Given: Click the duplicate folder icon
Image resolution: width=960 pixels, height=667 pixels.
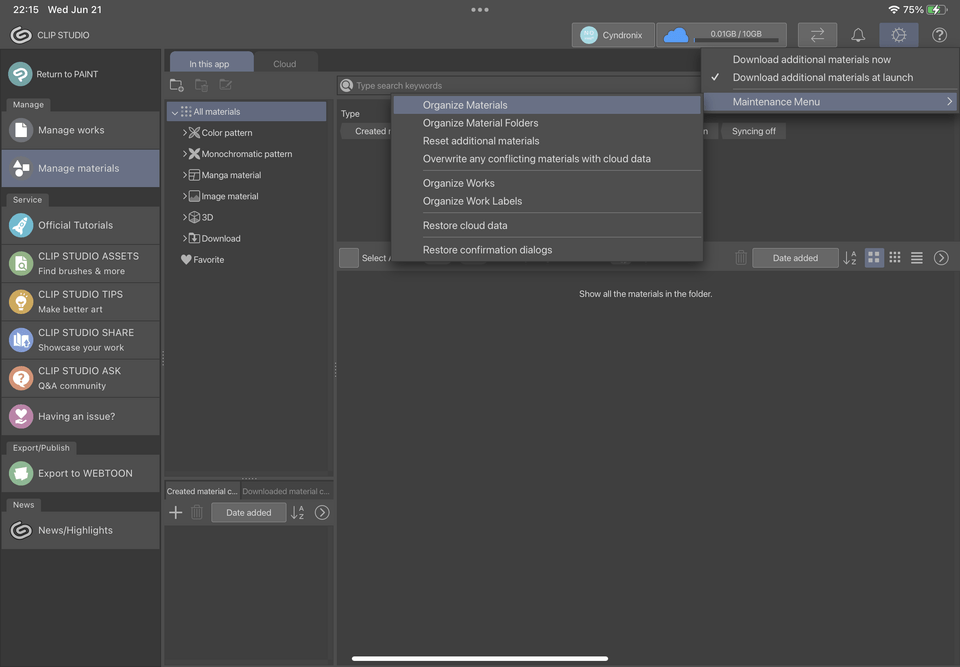Looking at the screenshot, I should point(201,85).
